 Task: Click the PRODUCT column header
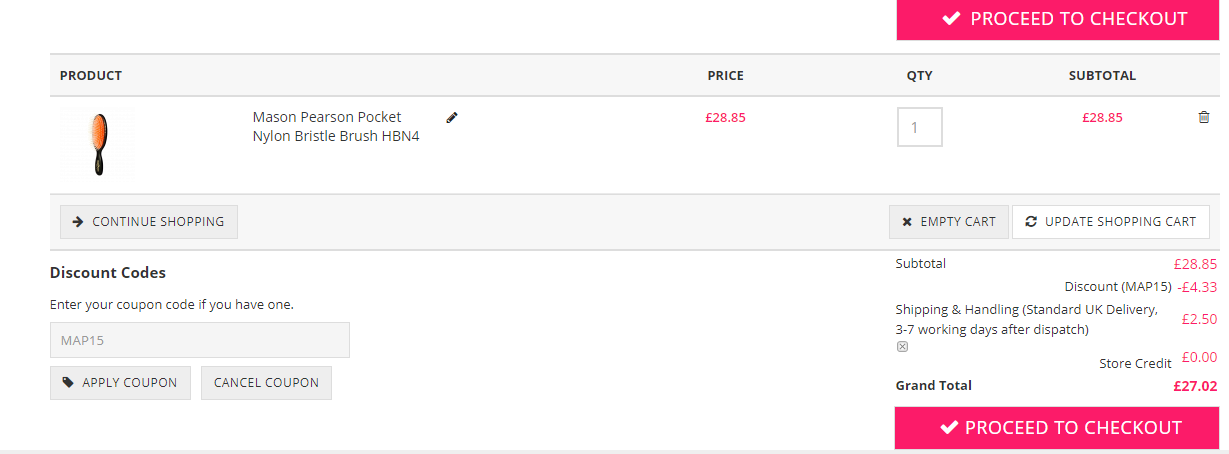pos(91,75)
